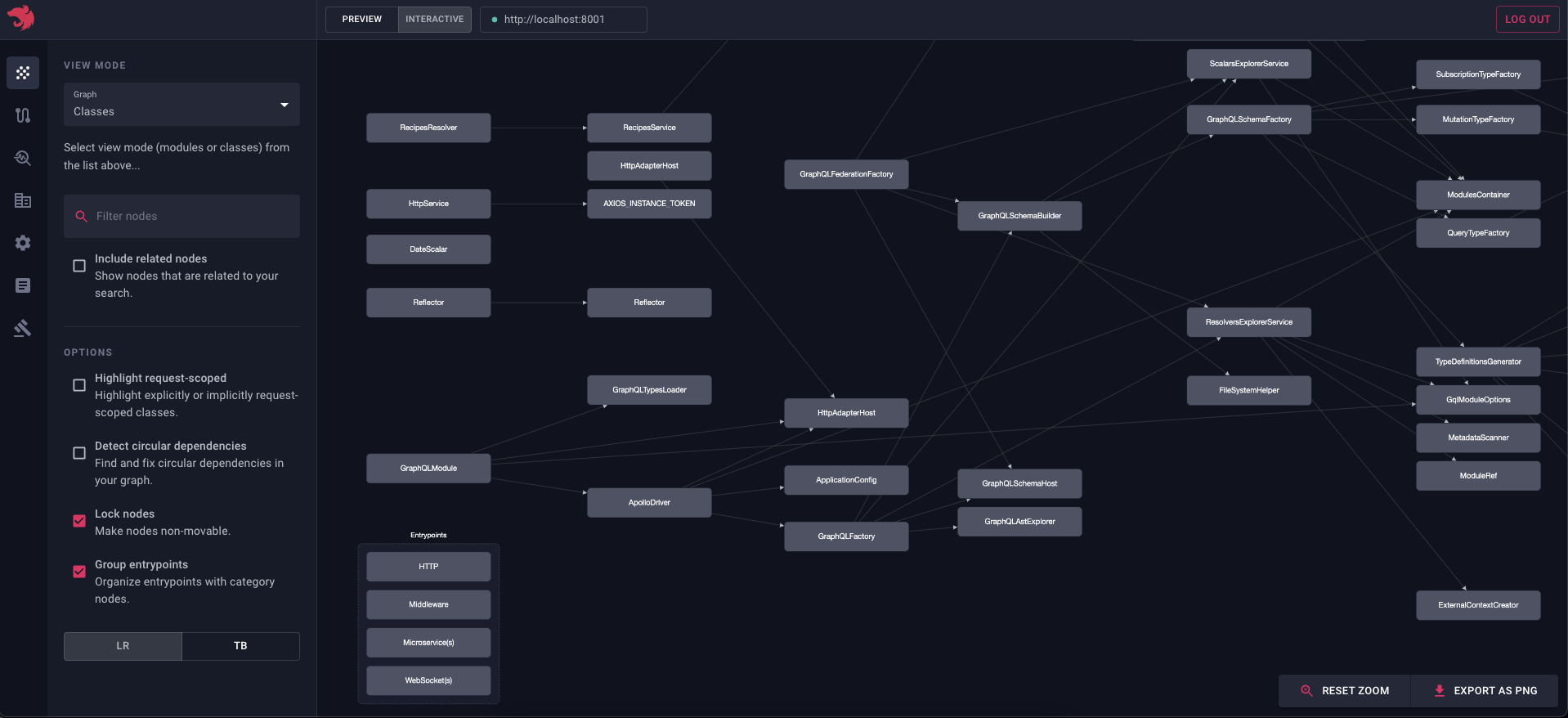1568x718 pixels.
Task: Click Export as PNG button
Action: click(x=1485, y=691)
